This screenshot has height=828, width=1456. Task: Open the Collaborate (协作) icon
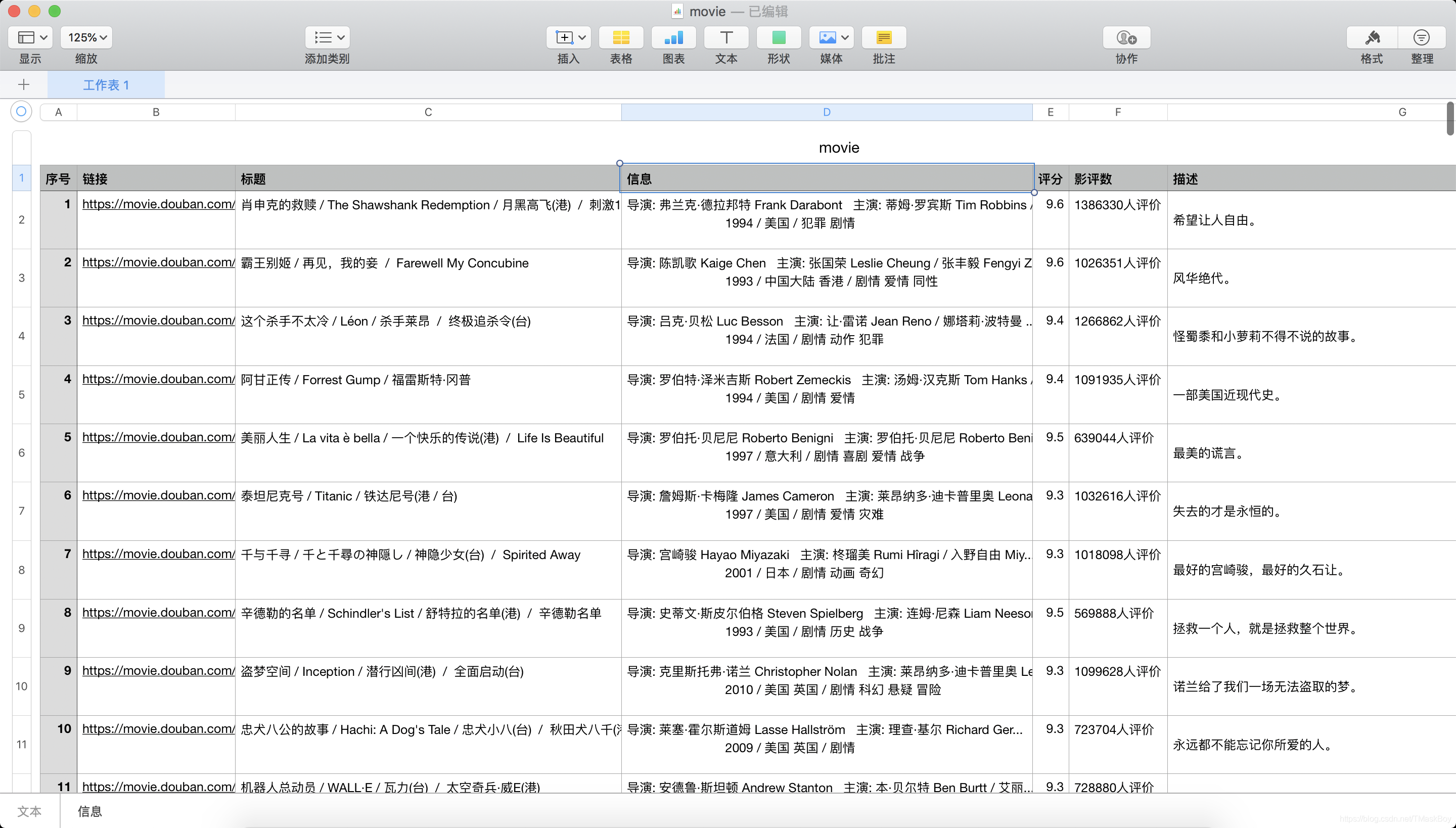point(1126,37)
